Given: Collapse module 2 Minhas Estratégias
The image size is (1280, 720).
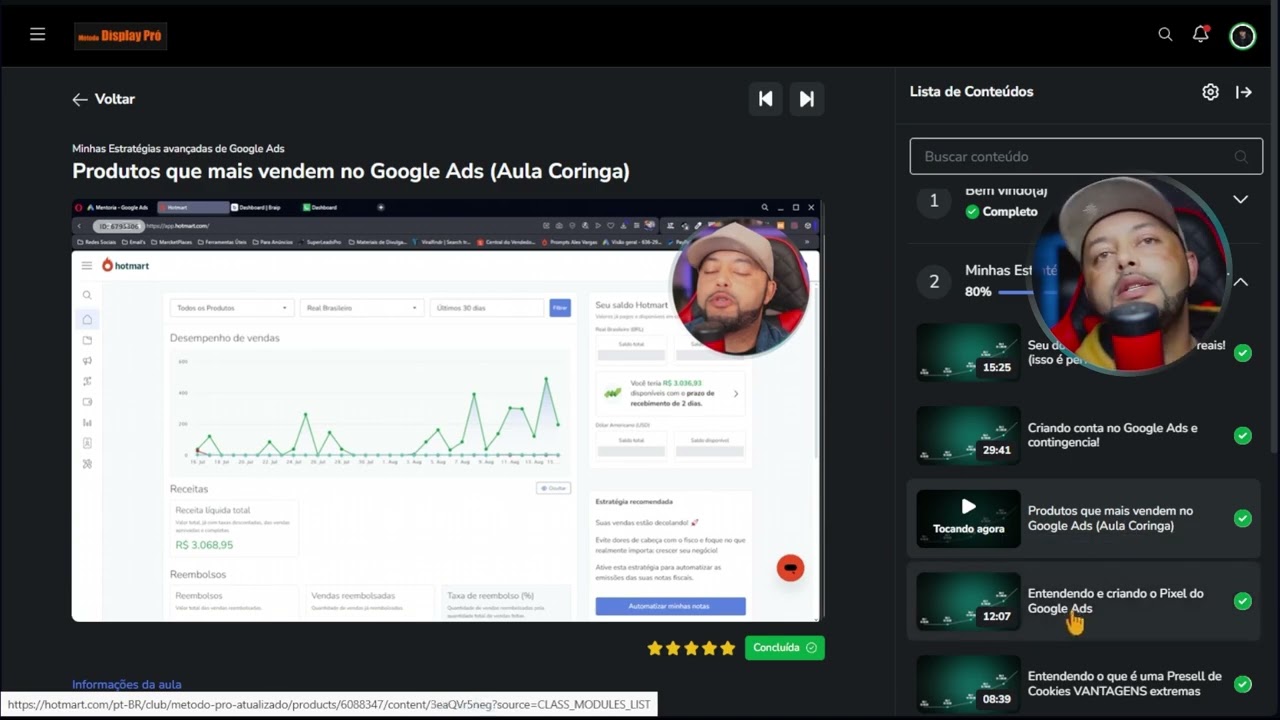Looking at the screenshot, I should point(1240,282).
